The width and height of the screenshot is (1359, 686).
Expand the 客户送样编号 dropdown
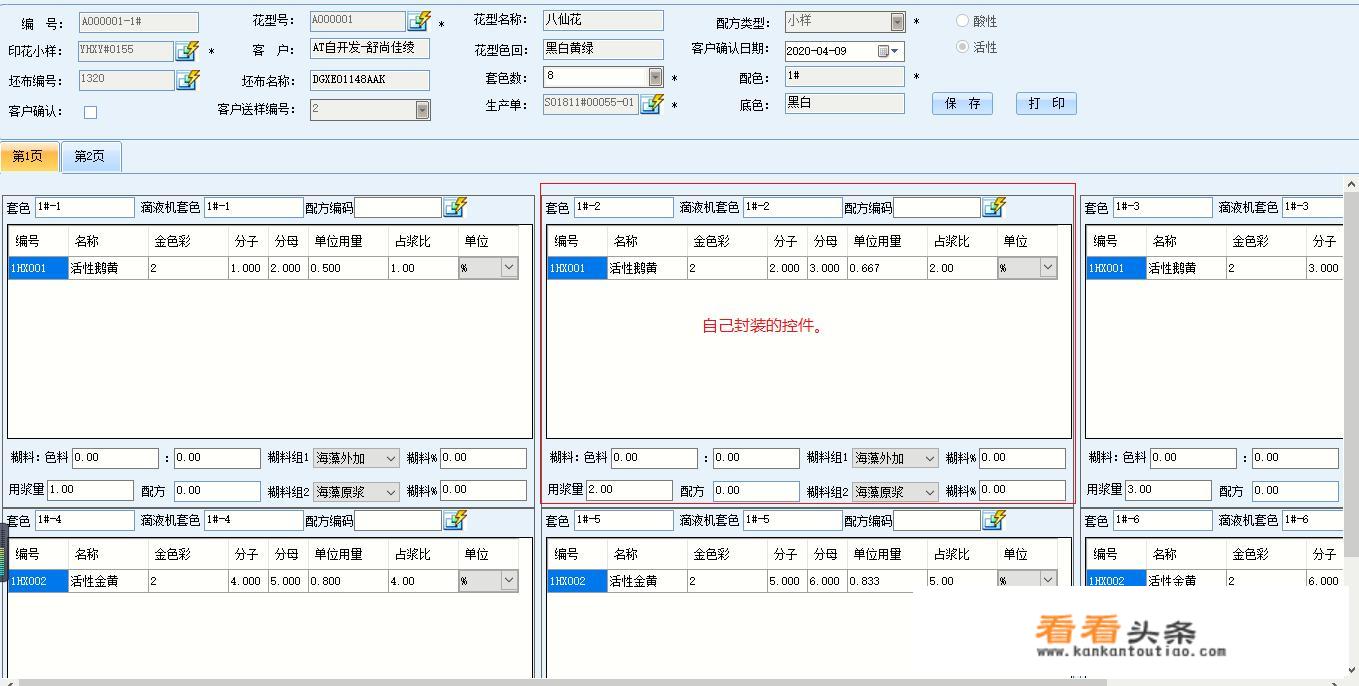pos(422,110)
